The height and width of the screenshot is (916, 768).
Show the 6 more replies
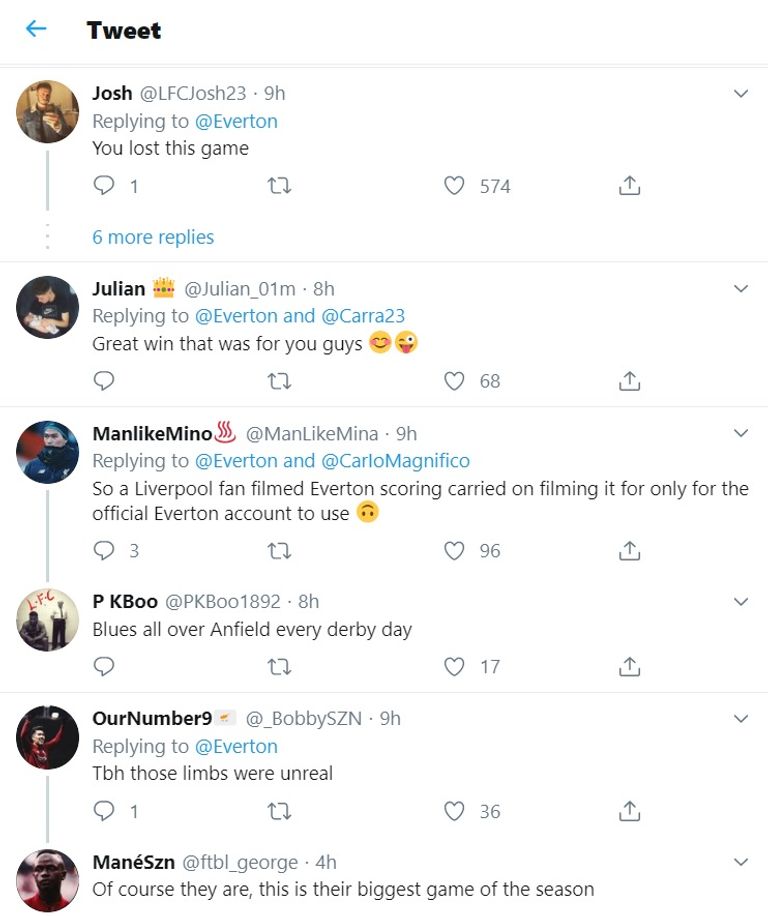point(152,237)
